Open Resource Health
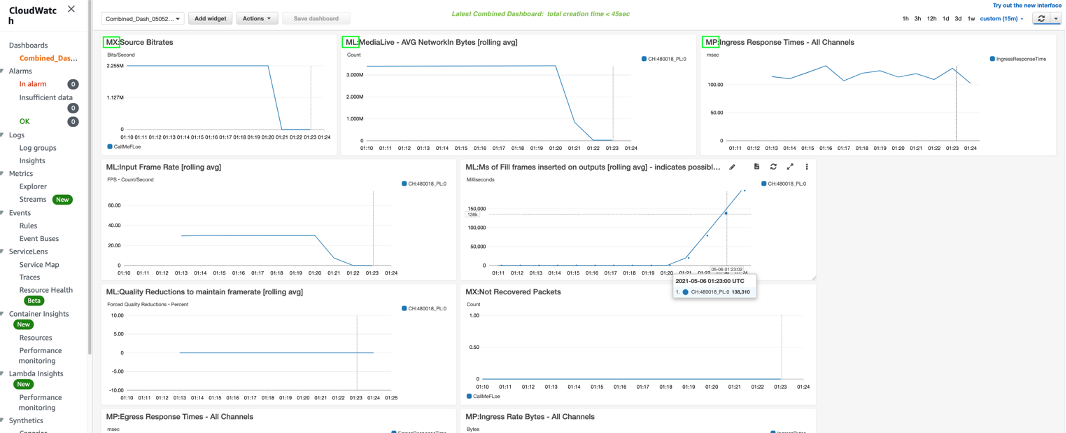This screenshot has width=1066, height=433. (x=46, y=290)
